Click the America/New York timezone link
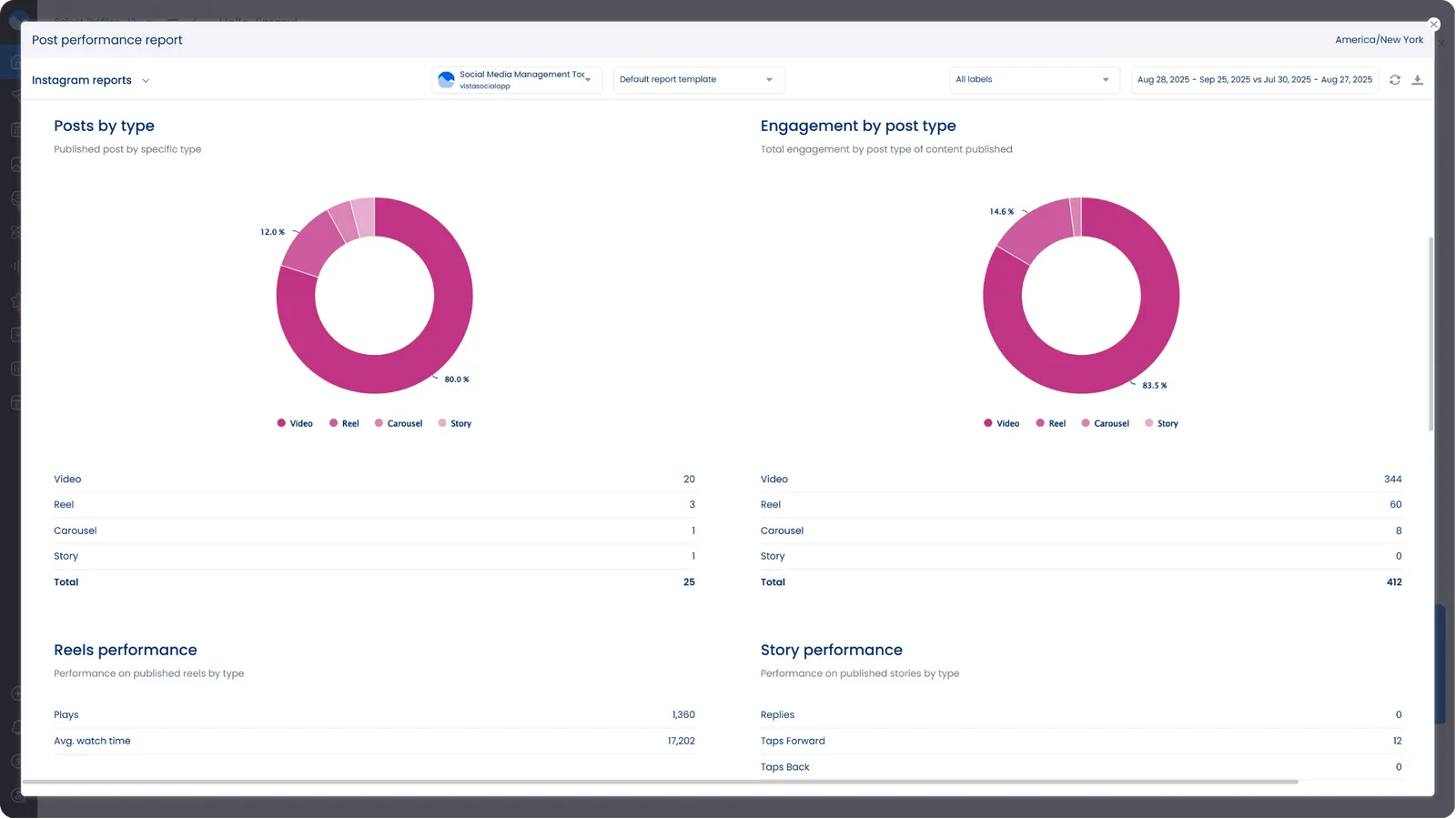The height and width of the screenshot is (819, 1456). 1379,40
